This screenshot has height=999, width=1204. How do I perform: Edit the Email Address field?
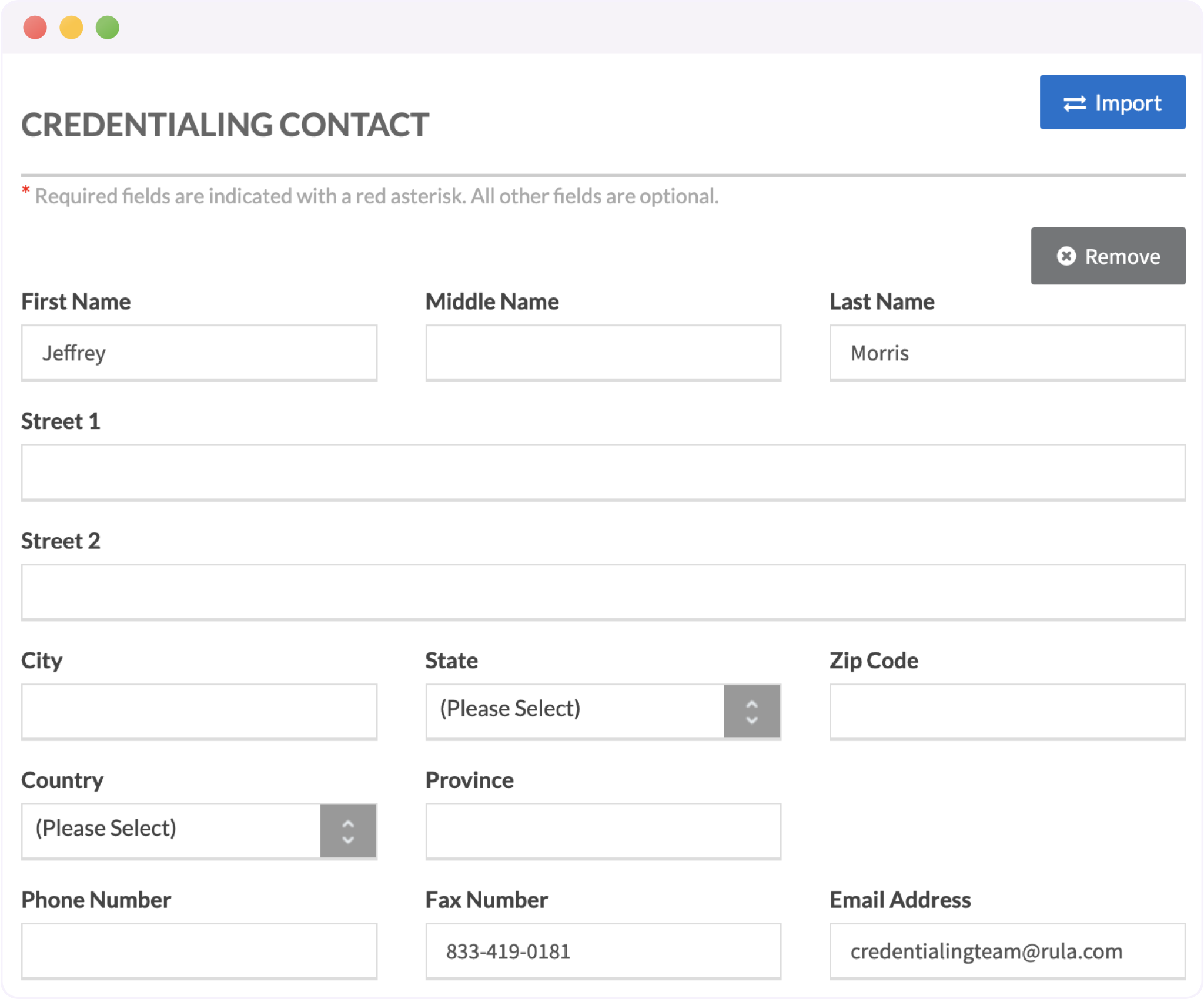click(1007, 951)
